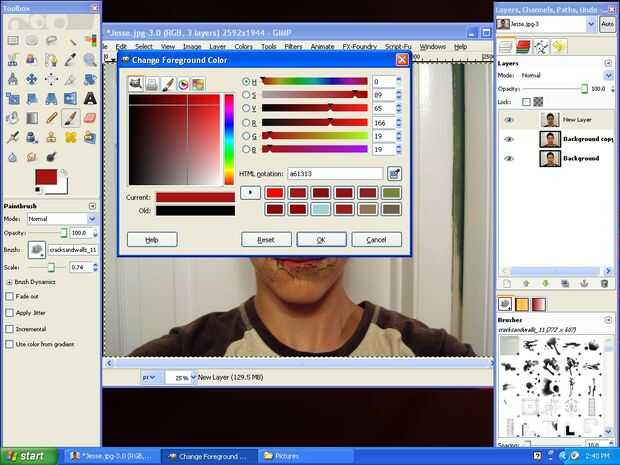Select the Rotate tool

(x=90, y=79)
